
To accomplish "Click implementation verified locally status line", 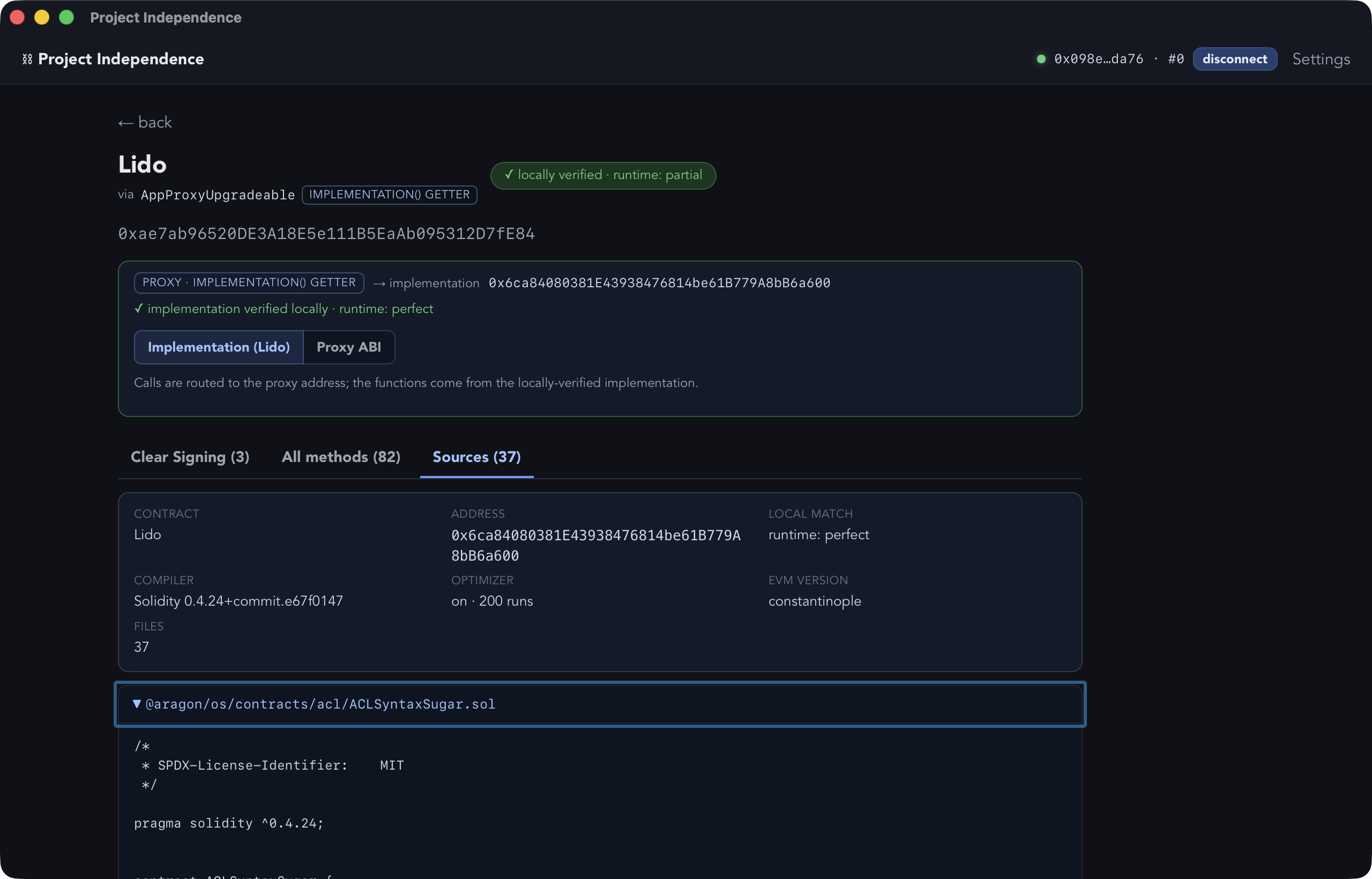I will point(284,309).
